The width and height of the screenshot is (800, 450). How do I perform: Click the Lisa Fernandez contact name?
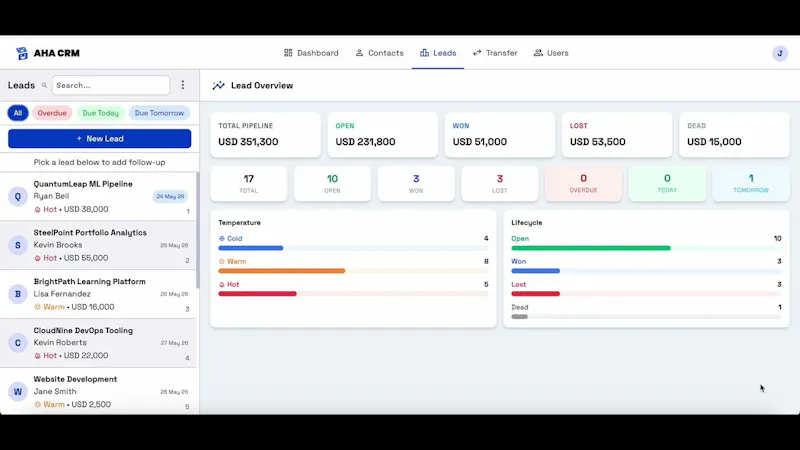62,294
